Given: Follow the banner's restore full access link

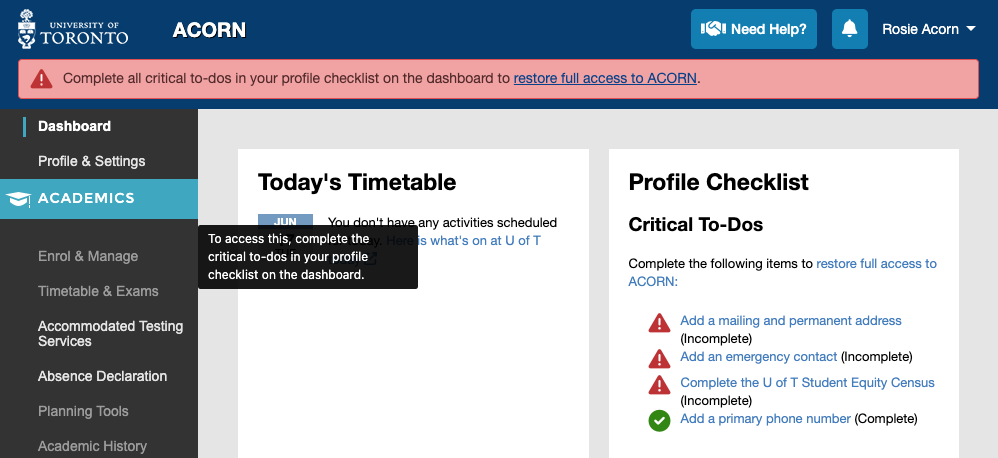Looking at the screenshot, I should pyautogui.click(x=605, y=79).
